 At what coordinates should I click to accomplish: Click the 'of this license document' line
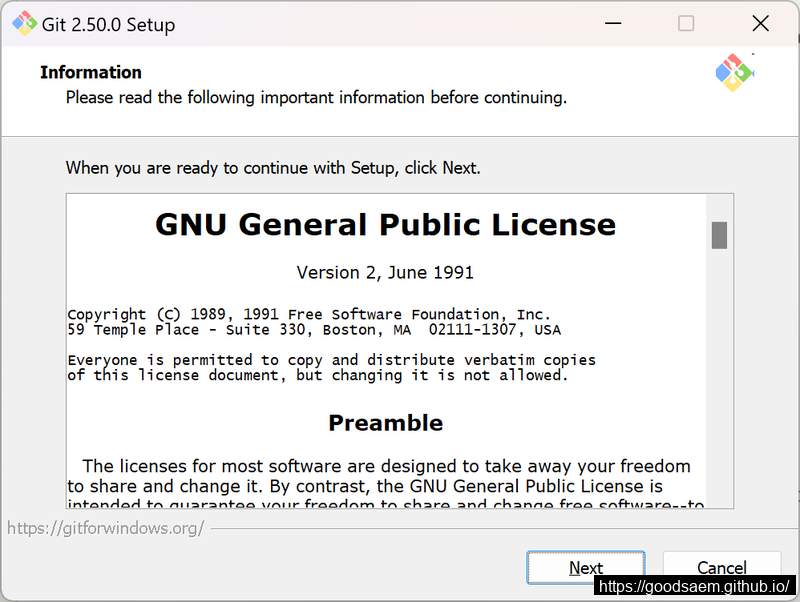point(317,375)
